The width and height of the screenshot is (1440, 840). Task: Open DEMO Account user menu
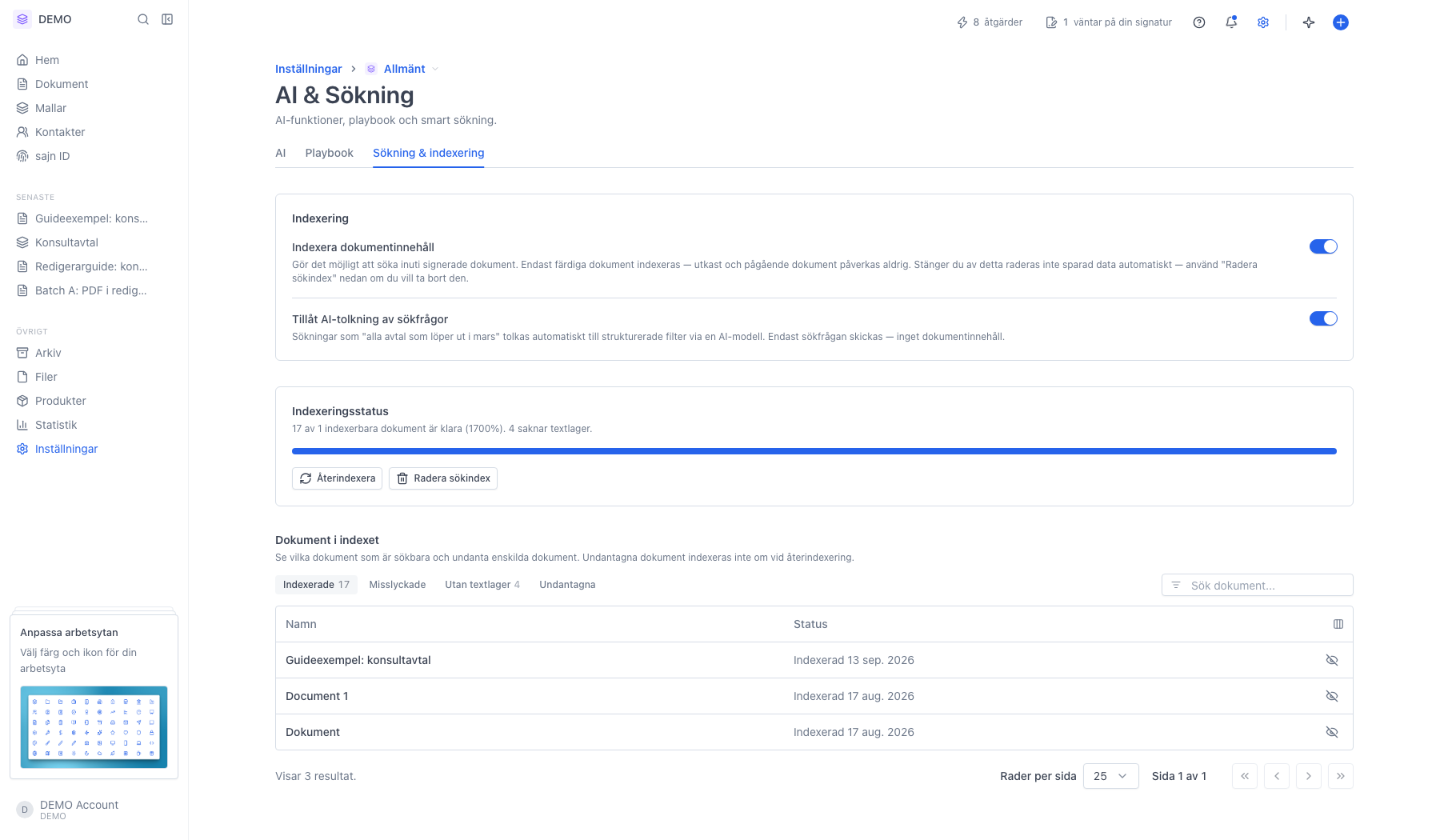[94, 810]
